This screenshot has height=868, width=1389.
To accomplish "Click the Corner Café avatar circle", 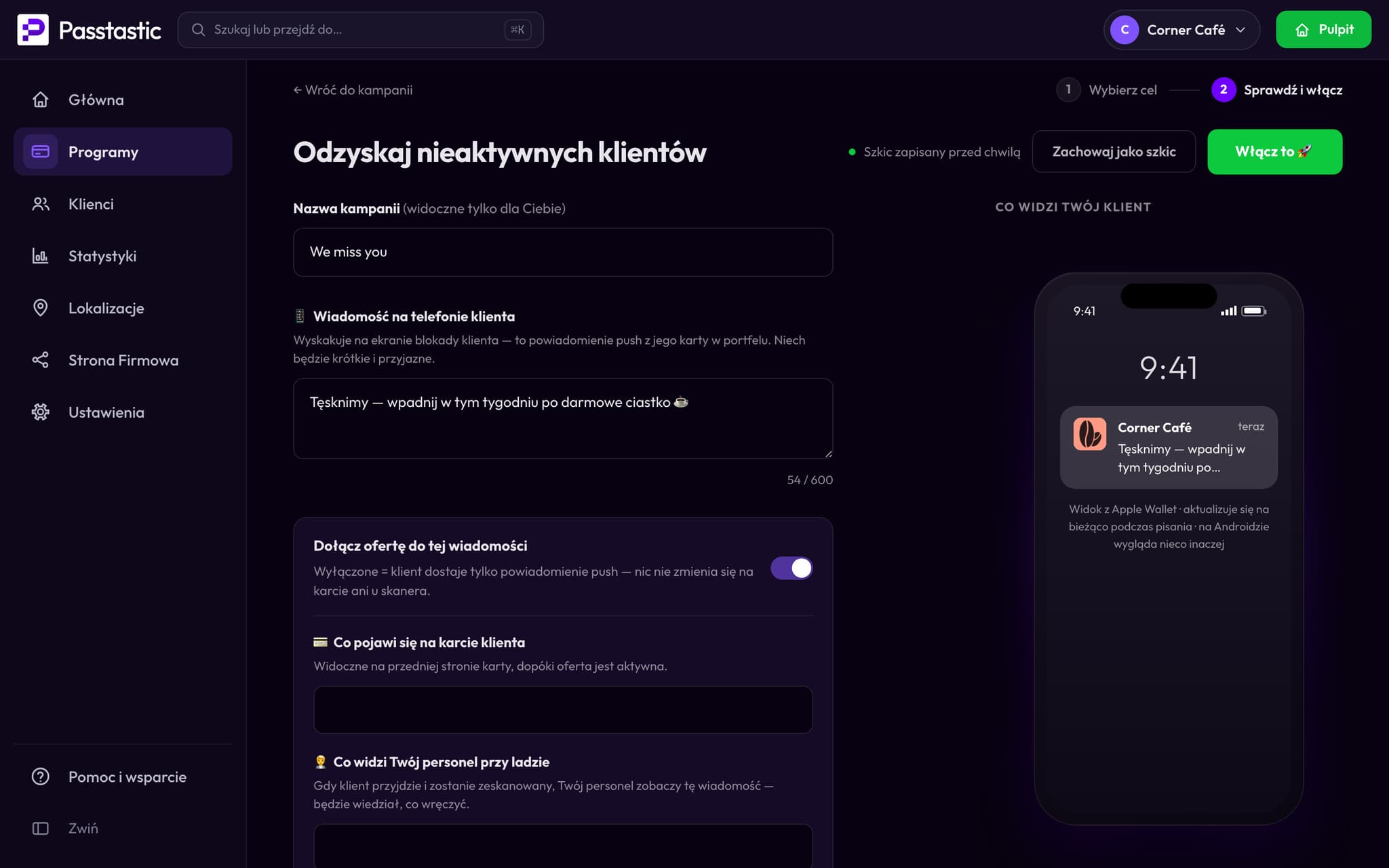I will [1124, 30].
